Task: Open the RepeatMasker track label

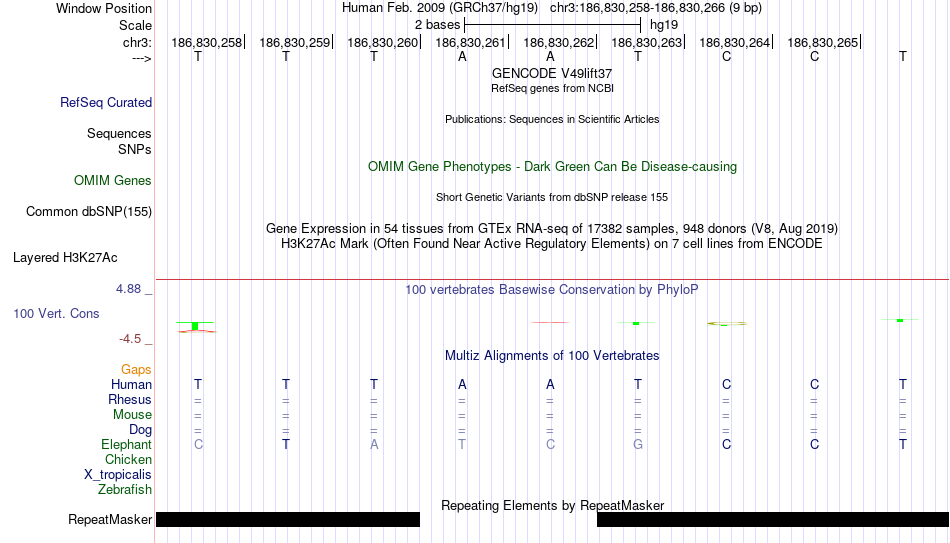Action: 110,519
